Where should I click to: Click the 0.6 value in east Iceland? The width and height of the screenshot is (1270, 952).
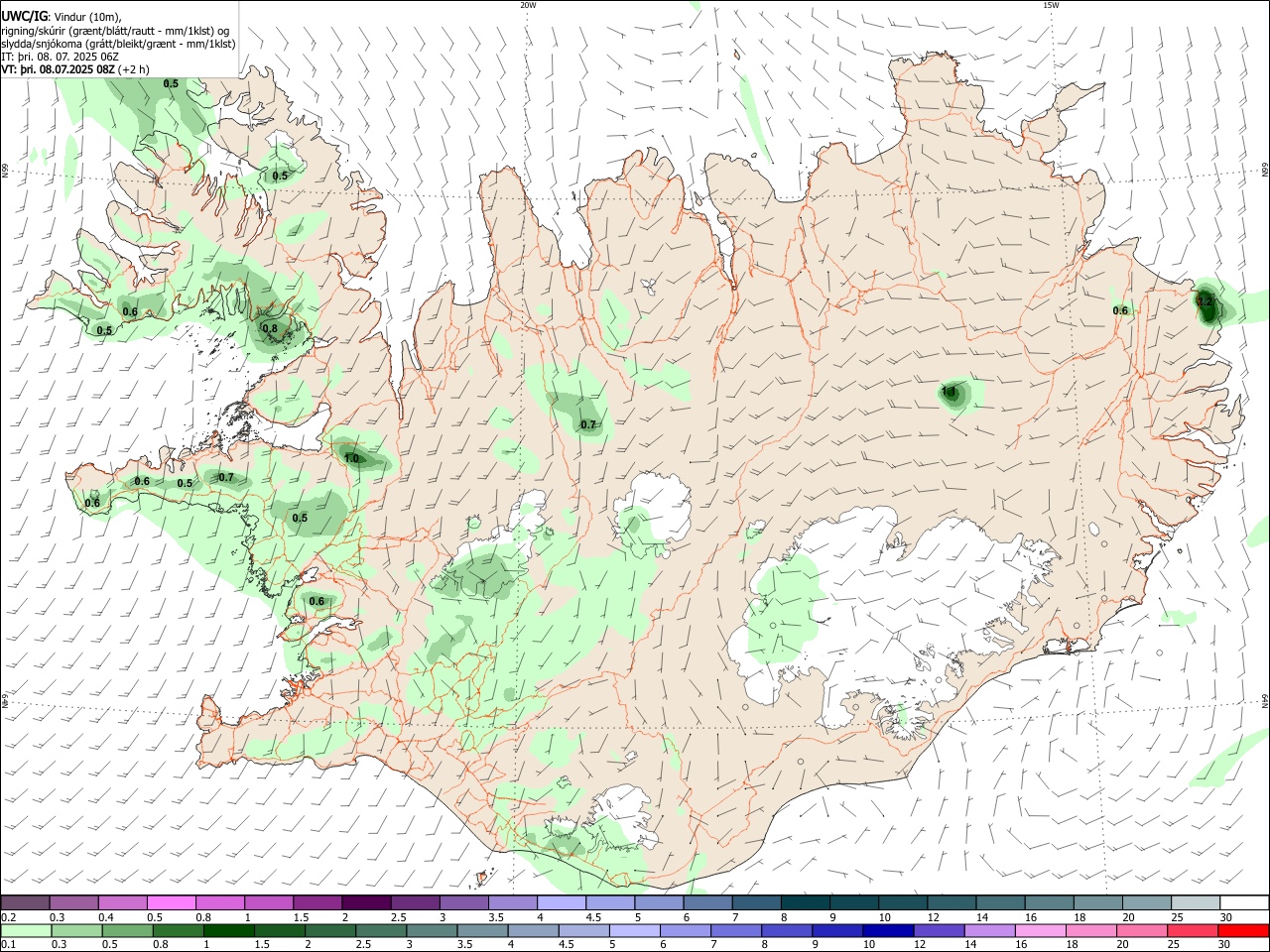coord(1120,310)
